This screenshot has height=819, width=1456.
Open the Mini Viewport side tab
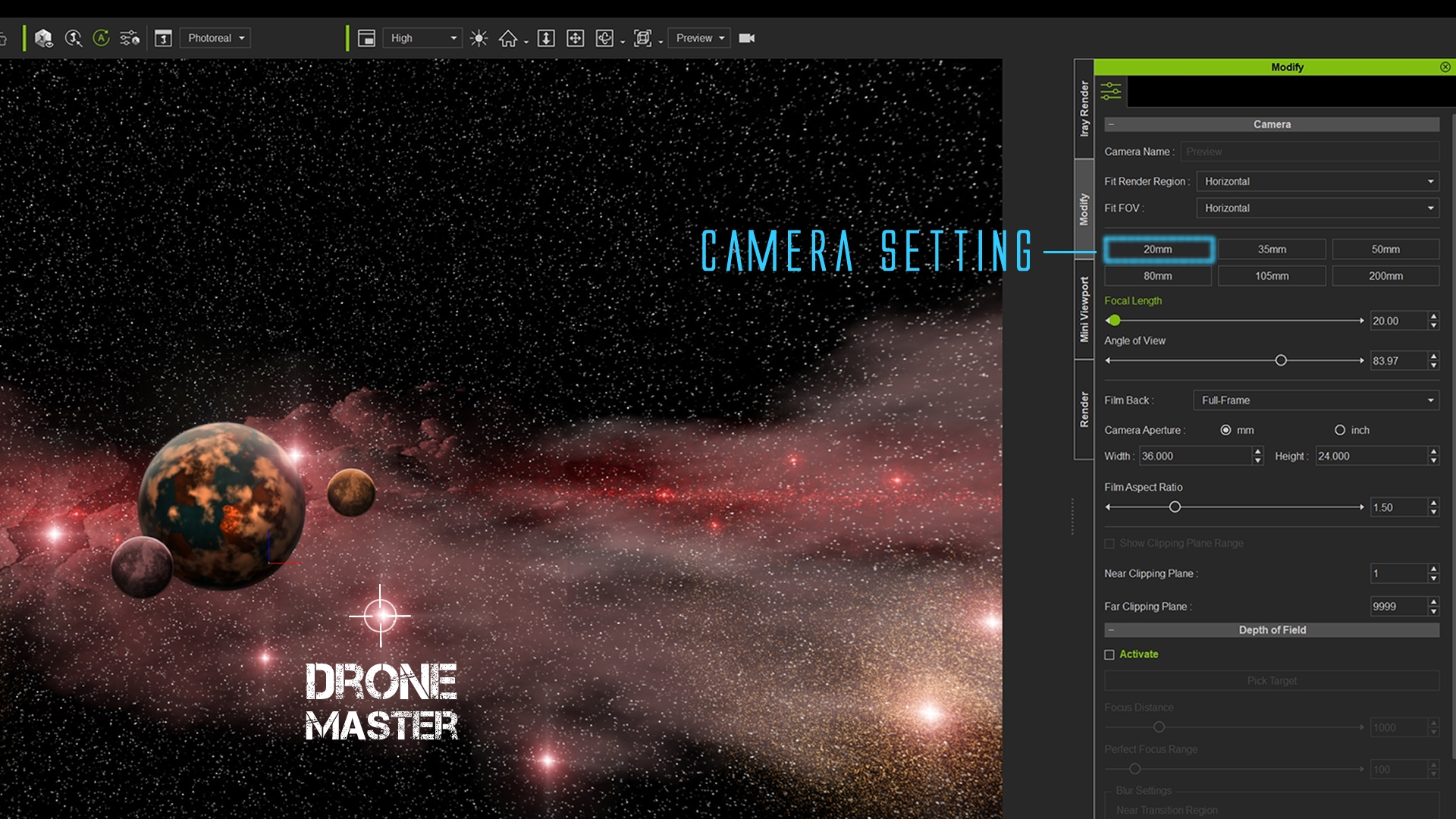(1084, 309)
